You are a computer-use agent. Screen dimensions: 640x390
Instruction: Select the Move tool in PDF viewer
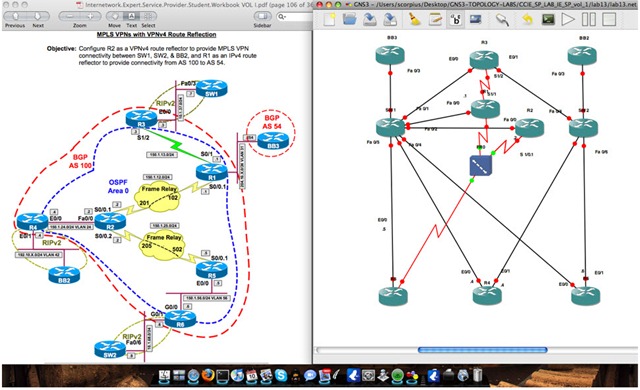[115, 17]
